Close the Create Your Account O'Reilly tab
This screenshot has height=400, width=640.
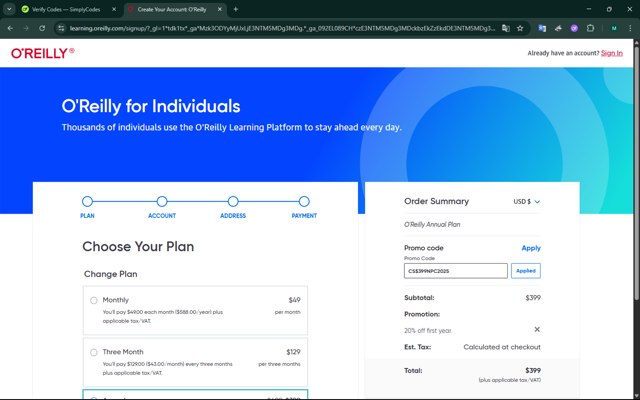tap(220, 9)
